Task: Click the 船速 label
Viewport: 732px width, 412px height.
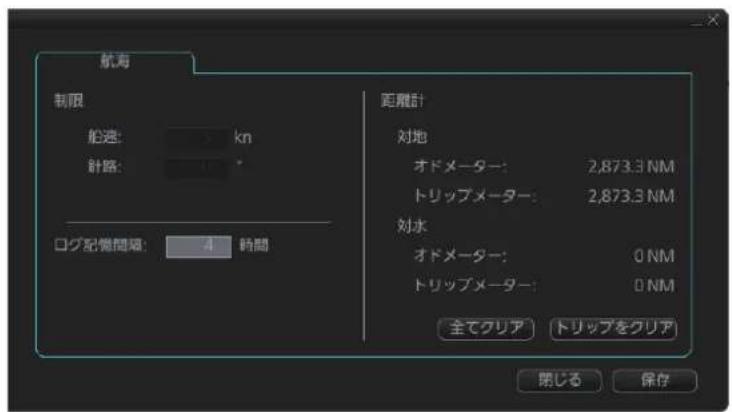Action: click(x=105, y=137)
